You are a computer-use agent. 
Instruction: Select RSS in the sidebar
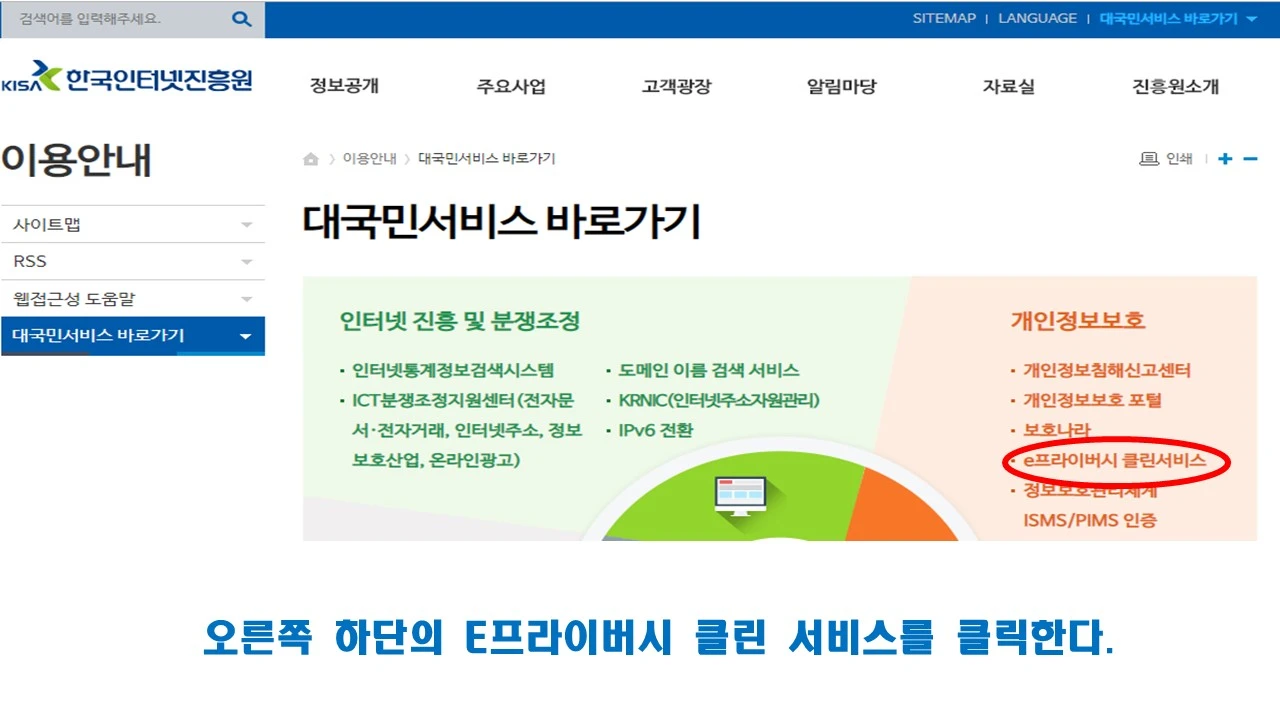(133, 262)
